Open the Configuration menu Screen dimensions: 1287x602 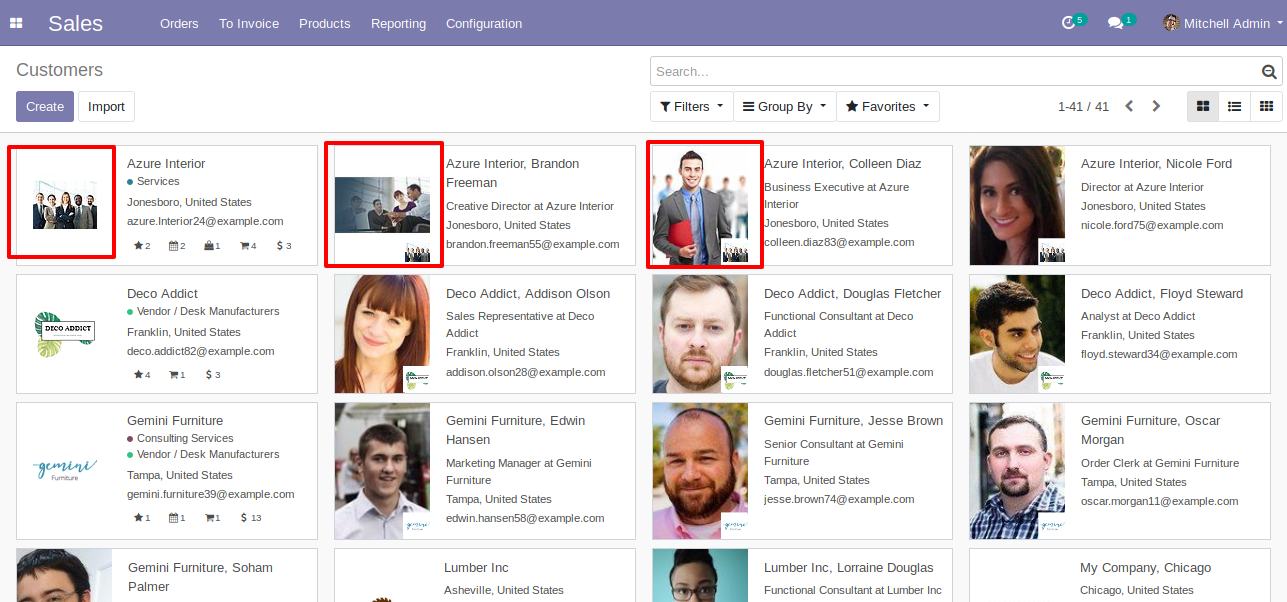(x=484, y=23)
